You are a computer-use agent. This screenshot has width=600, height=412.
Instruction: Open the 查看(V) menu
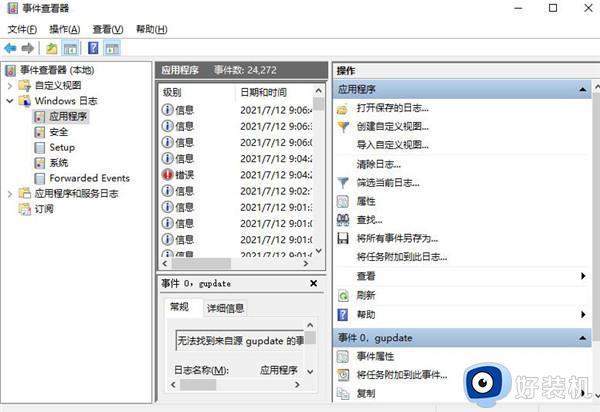pos(106,29)
